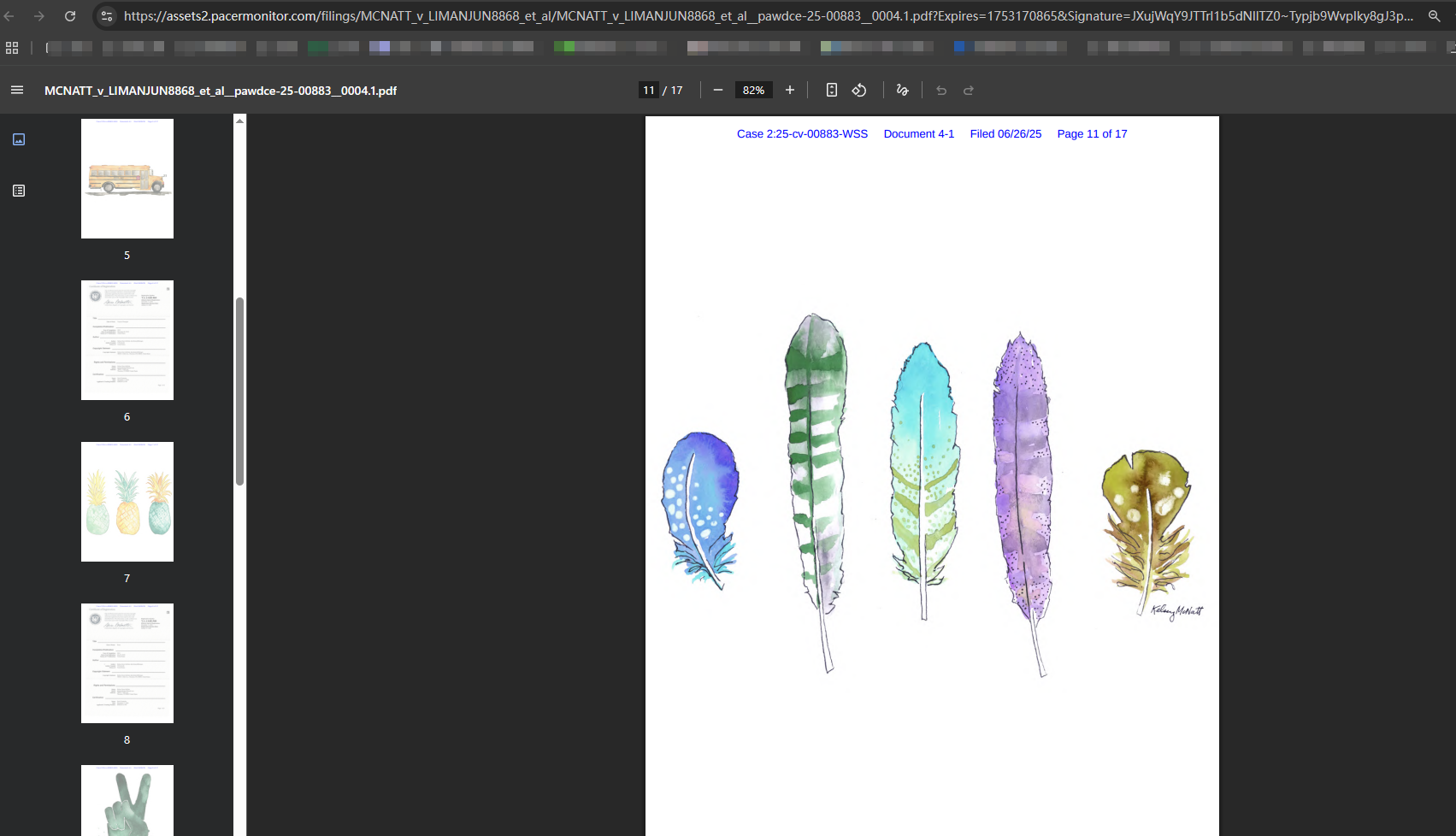Show the page thumbnails view
Viewport: 1456px width, 836px height.
pyautogui.click(x=19, y=139)
